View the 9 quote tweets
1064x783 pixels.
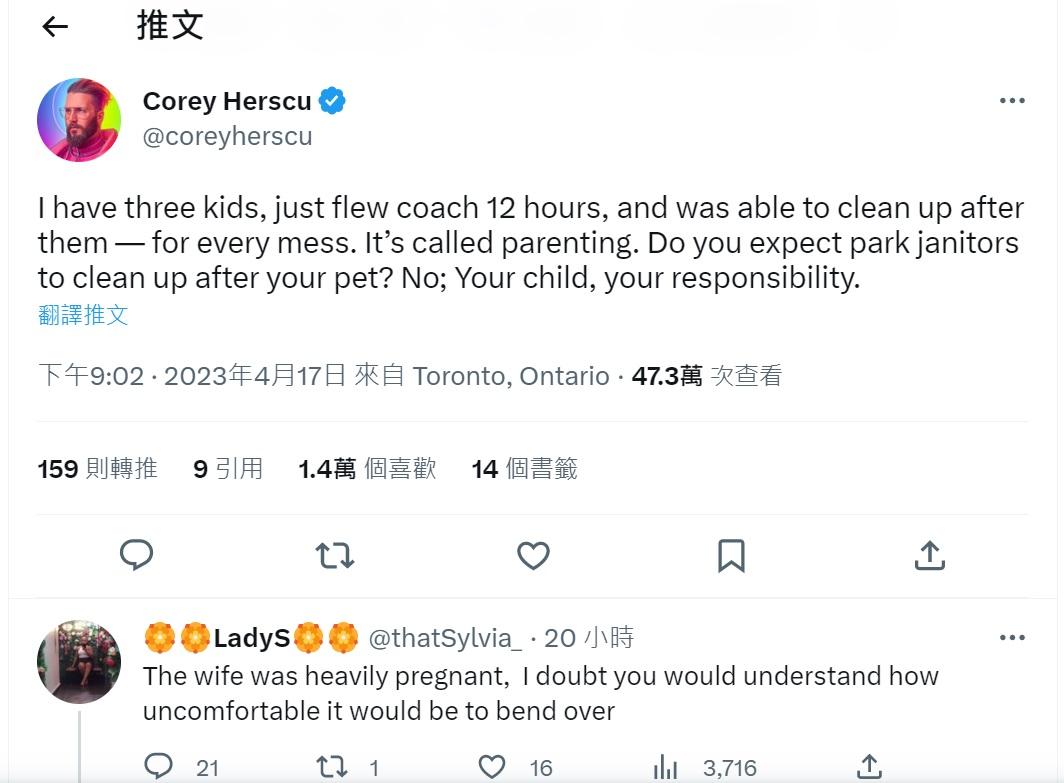(x=228, y=469)
